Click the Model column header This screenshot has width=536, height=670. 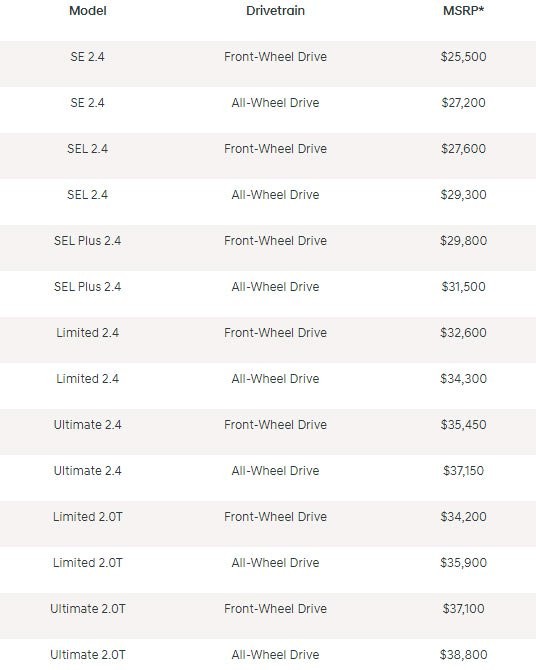pyautogui.click(x=88, y=11)
